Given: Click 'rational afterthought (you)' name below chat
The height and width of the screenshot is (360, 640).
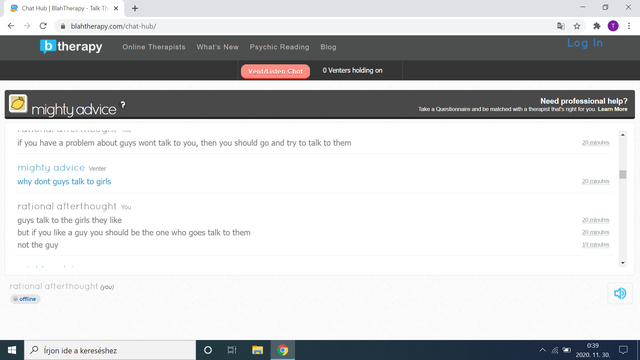Looking at the screenshot, I should (x=62, y=287).
